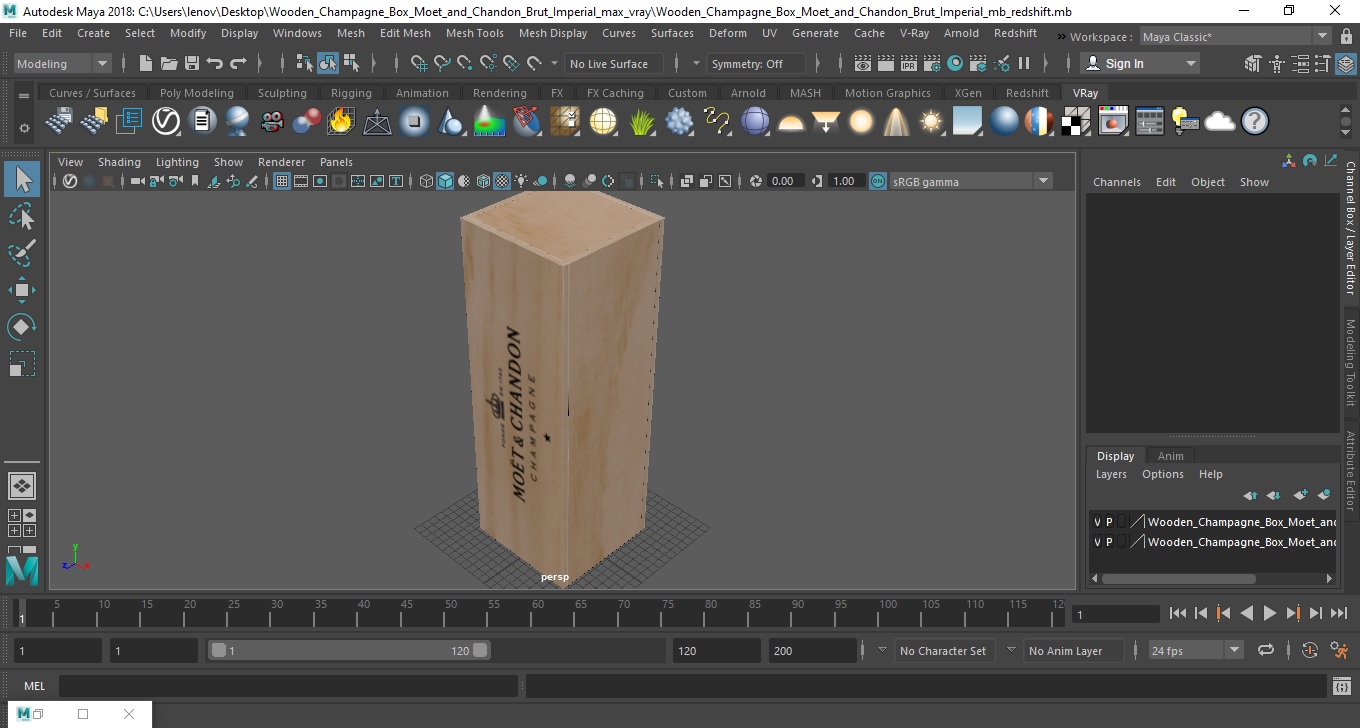Click the Channels button

pyautogui.click(x=1116, y=182)
